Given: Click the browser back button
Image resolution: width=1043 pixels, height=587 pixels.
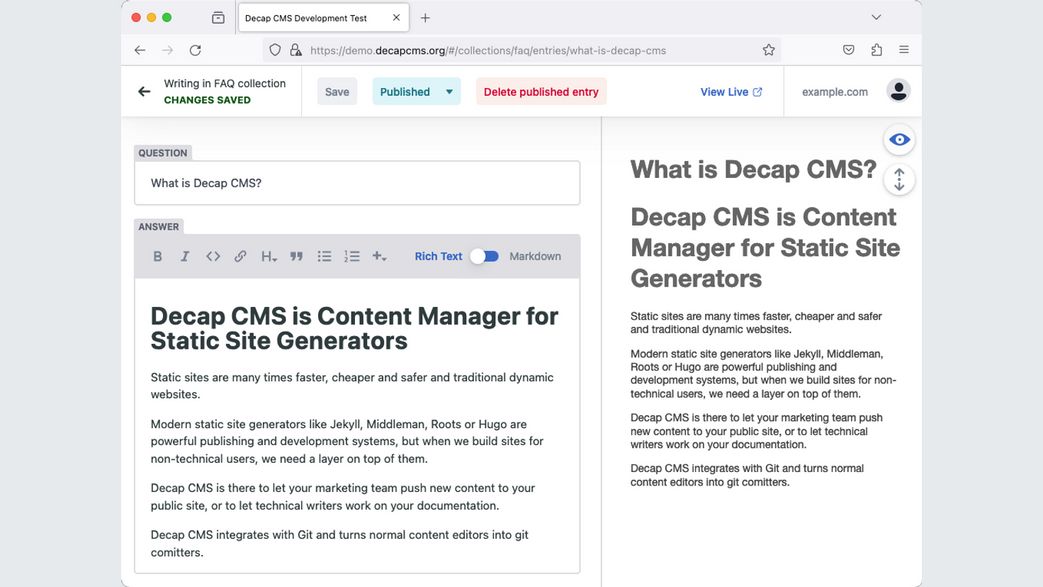Looking at the screenshot, I should (x=140, y=50).
